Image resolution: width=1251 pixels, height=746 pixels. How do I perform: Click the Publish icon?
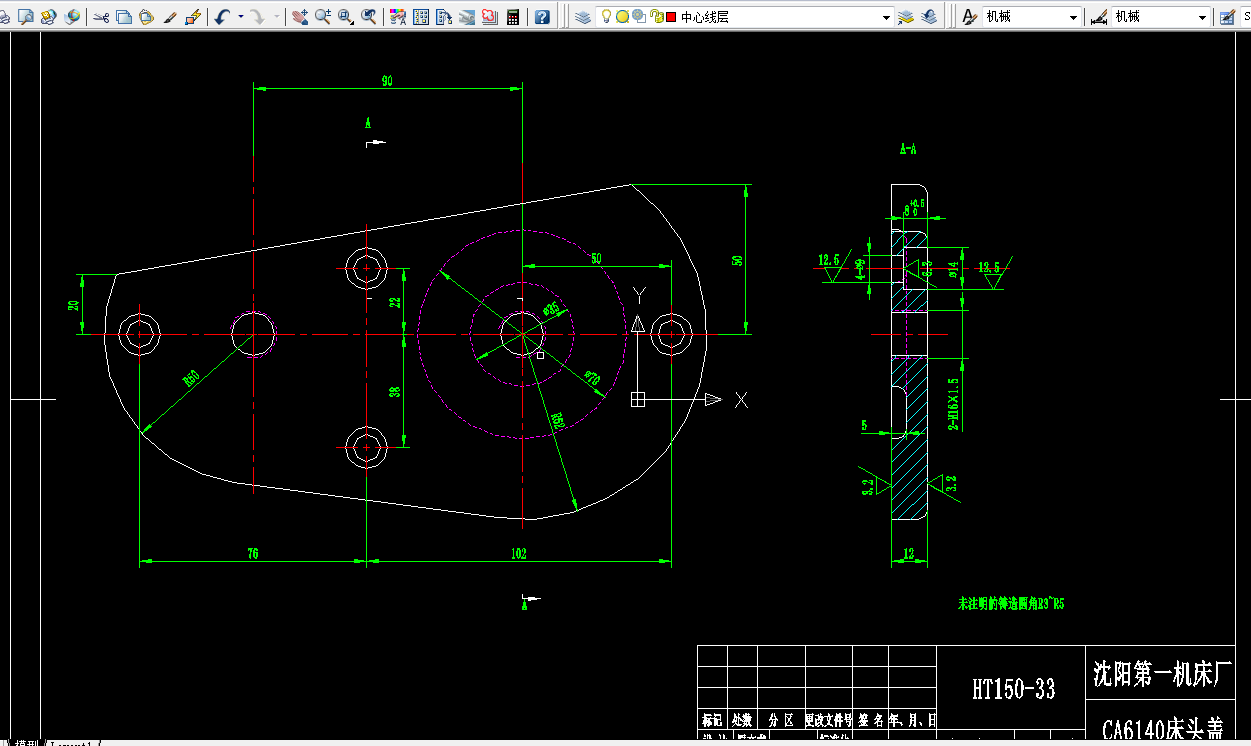click(x=48, y=17)
